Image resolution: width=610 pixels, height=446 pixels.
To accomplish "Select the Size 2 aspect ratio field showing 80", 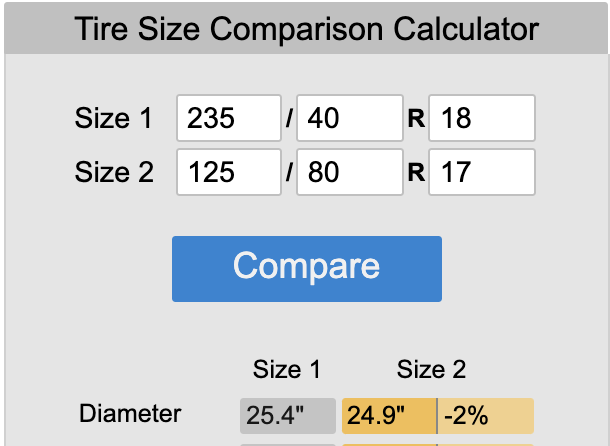I will click(x=350, y=172).
